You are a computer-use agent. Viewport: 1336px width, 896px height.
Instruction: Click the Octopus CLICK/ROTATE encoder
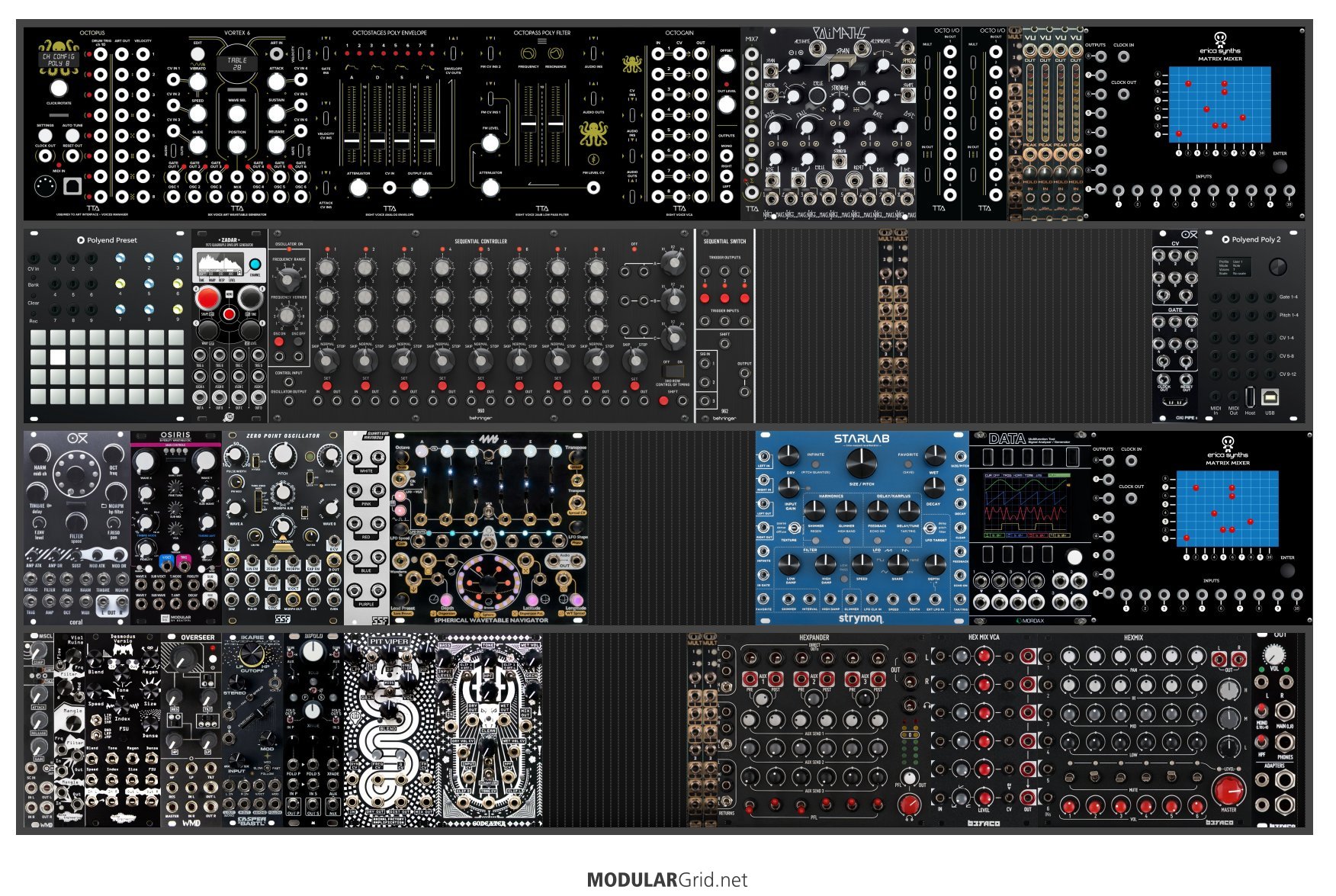pos(59,88)
